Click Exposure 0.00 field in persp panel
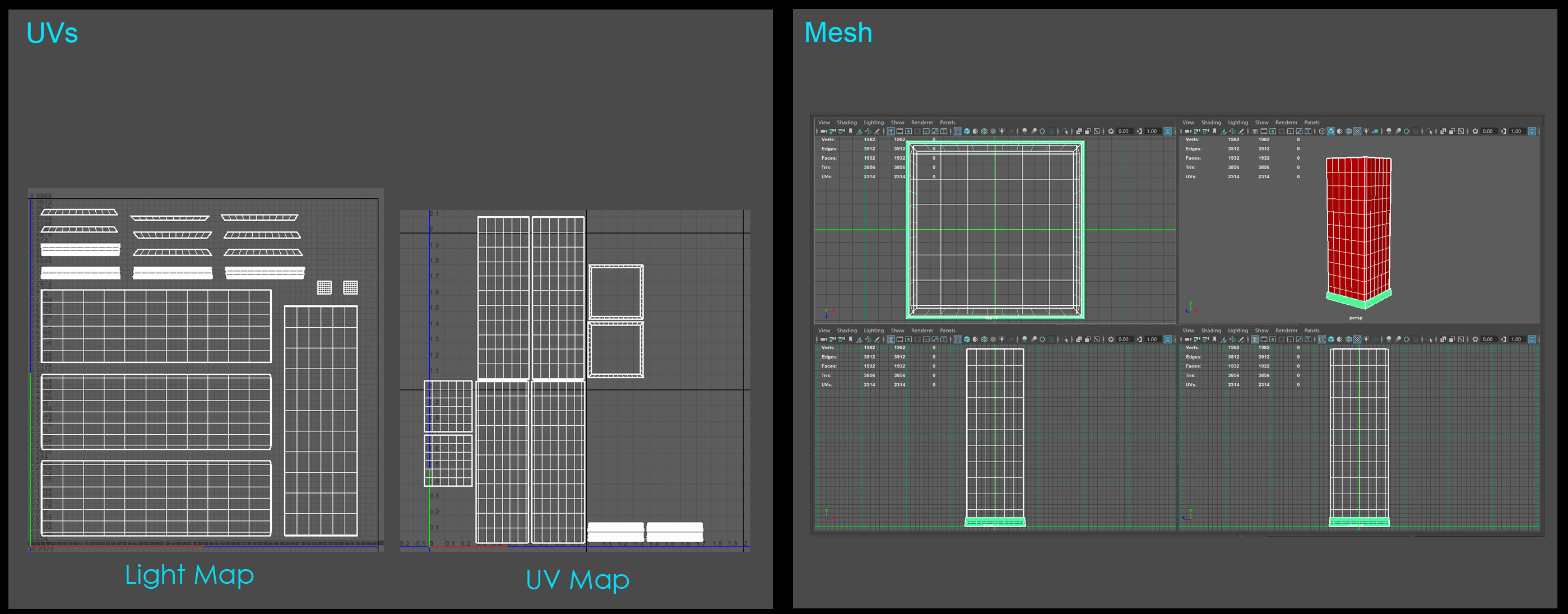The width and height of the screenshot is (1568, 614). pos(1489,132)
